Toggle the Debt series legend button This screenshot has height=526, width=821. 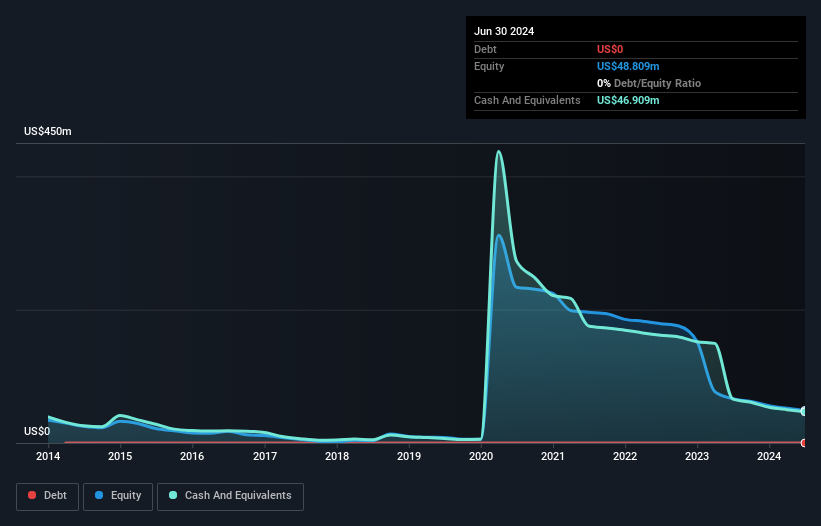click(x=48, y=496)
